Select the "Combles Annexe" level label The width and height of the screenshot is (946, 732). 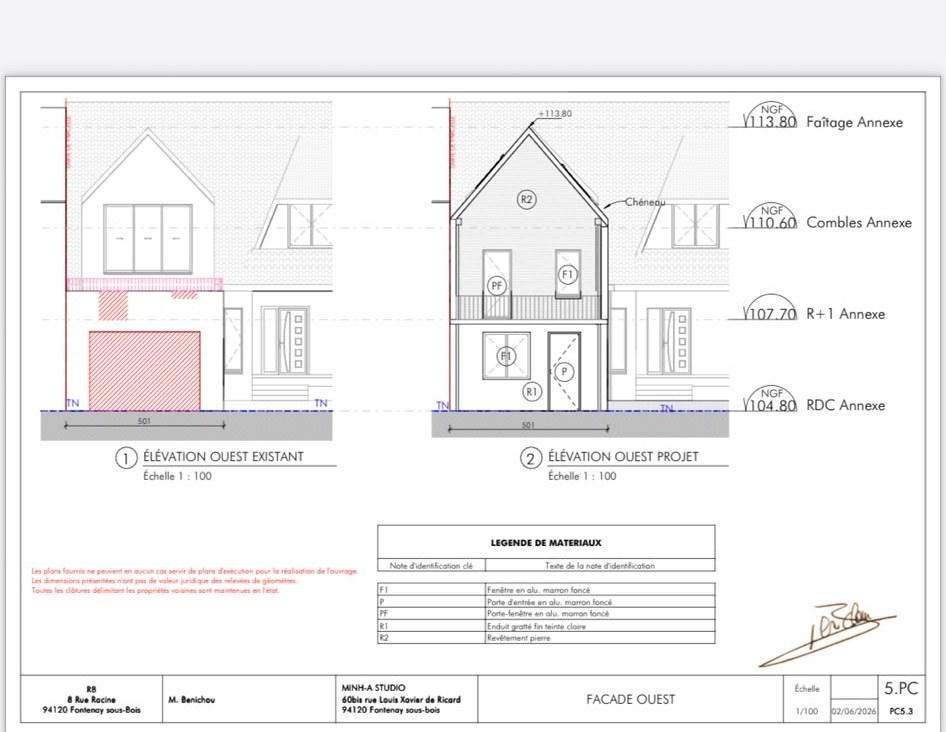(x=859, y=223)
